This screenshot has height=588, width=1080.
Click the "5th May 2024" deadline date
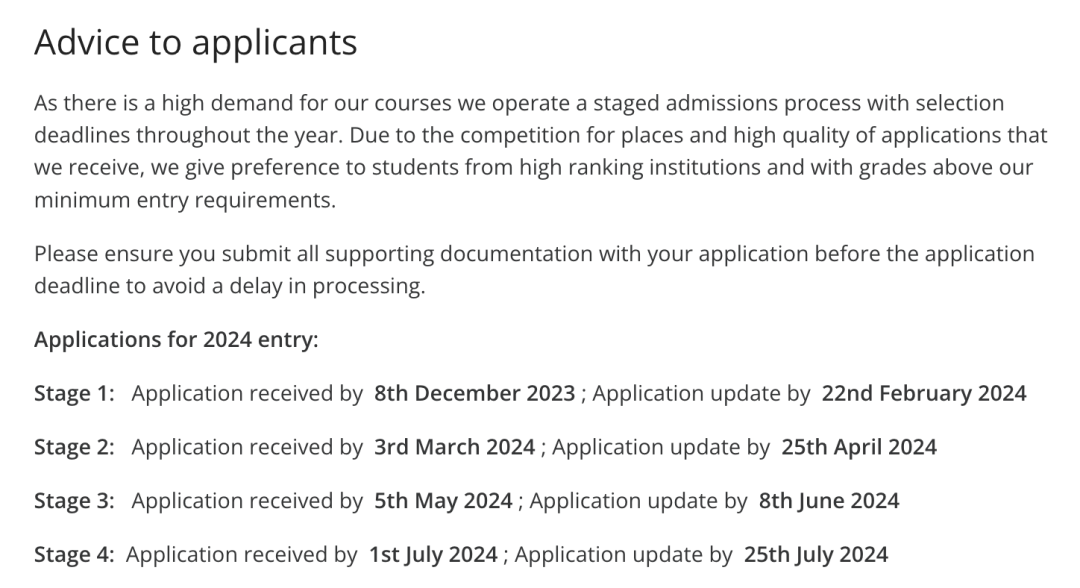click(x=443, y=500)
